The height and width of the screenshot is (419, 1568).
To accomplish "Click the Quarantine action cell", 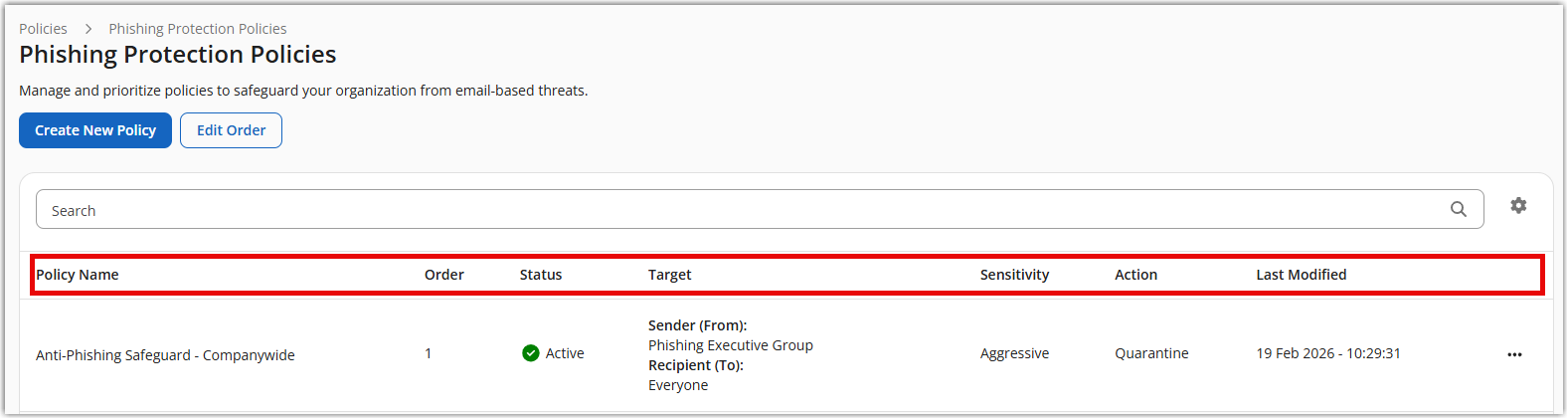I will click(x=1151, y=353).
